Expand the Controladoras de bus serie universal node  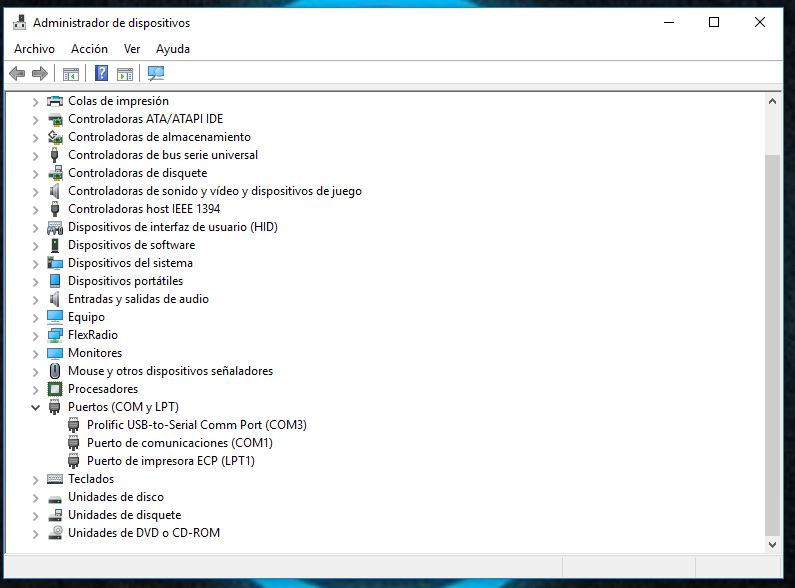coord(35,155)
